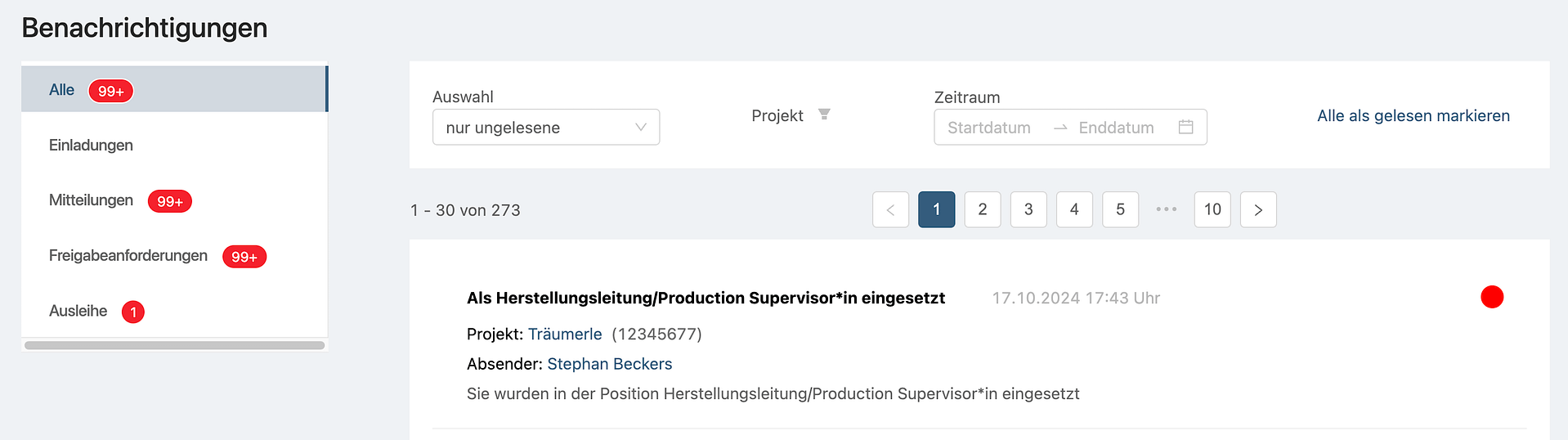Click the dropdown chevron in Auswahl
1568x440 pixels.
pyautogui.click(x=641, y=128)
